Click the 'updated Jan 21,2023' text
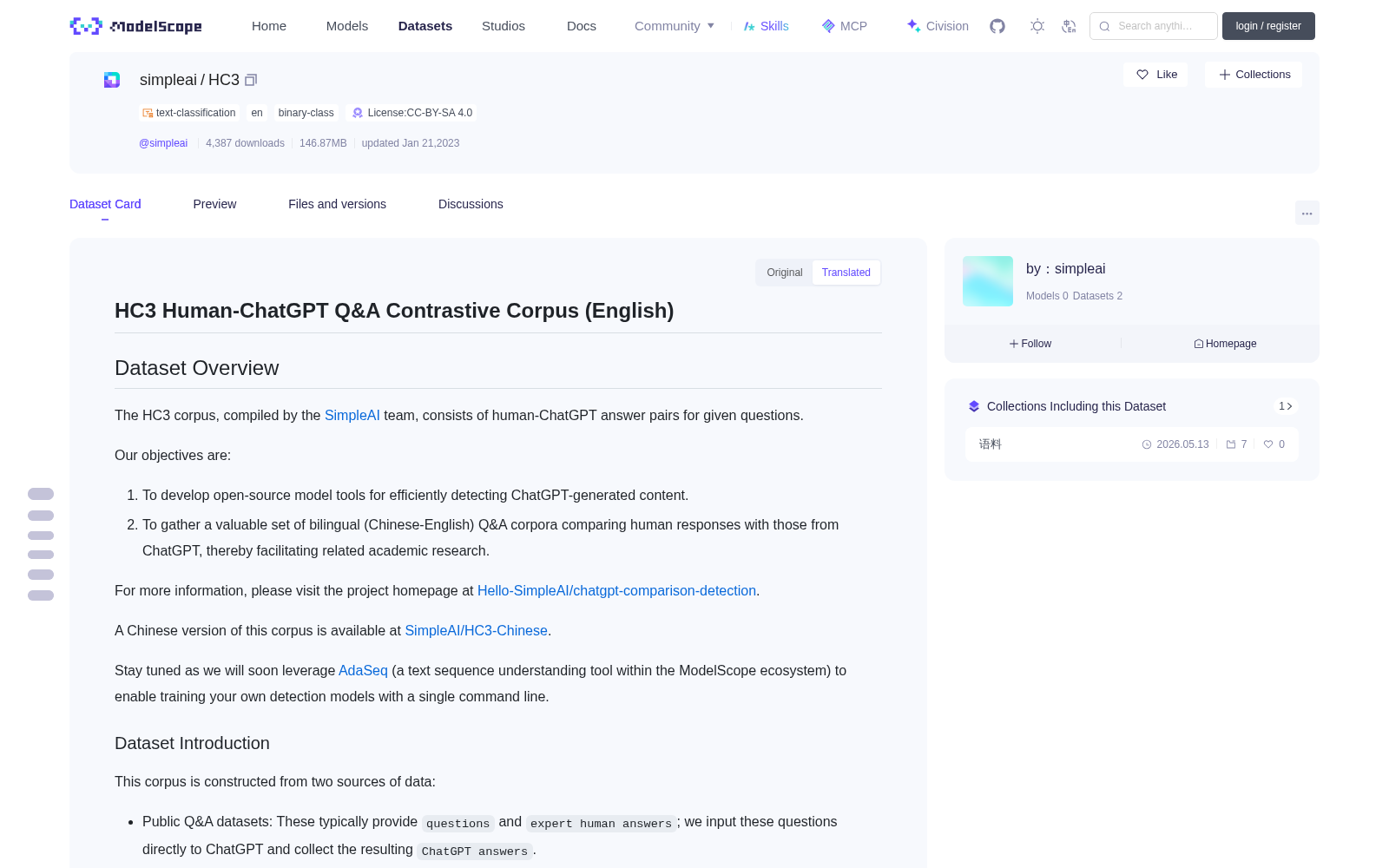Image resolution: width=1389 pixels, height=868 pixels. 411,143
